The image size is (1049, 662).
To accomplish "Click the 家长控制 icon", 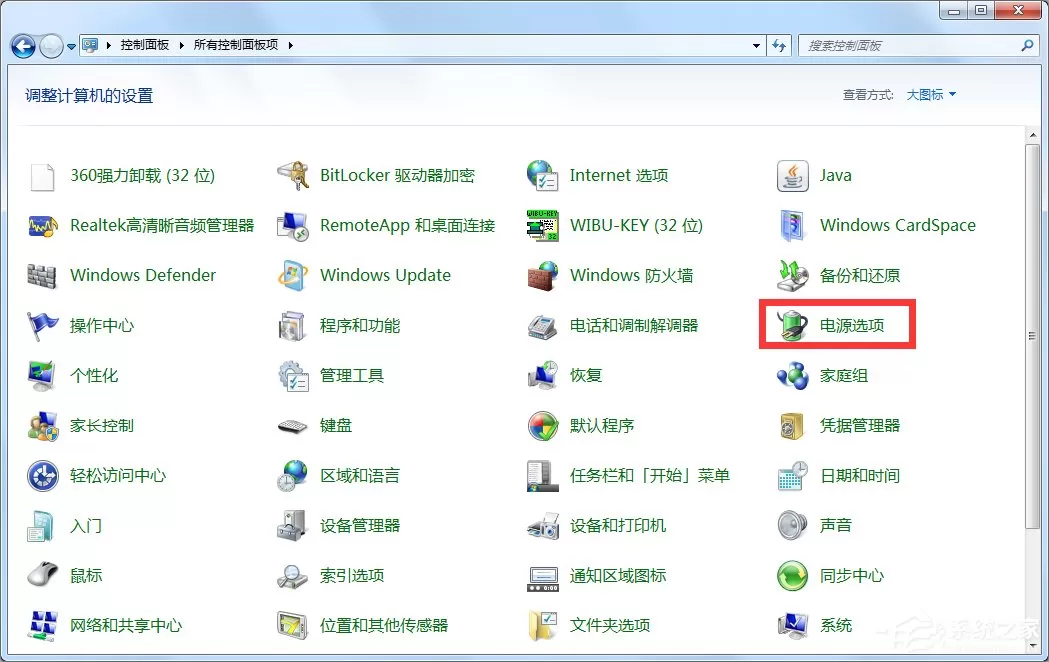I will [42, 426].
